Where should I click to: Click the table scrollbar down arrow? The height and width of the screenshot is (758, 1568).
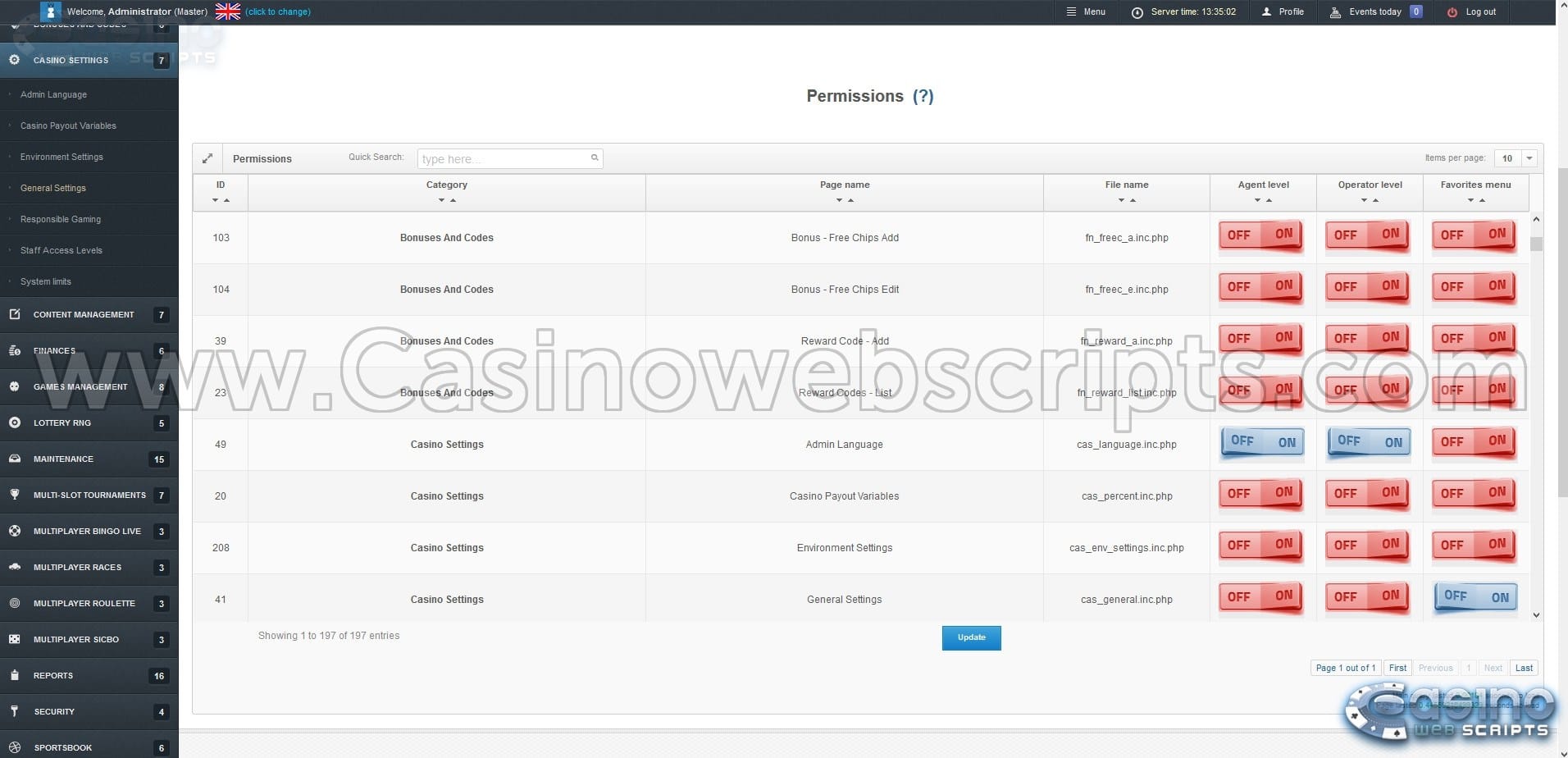click(1536, 614)
